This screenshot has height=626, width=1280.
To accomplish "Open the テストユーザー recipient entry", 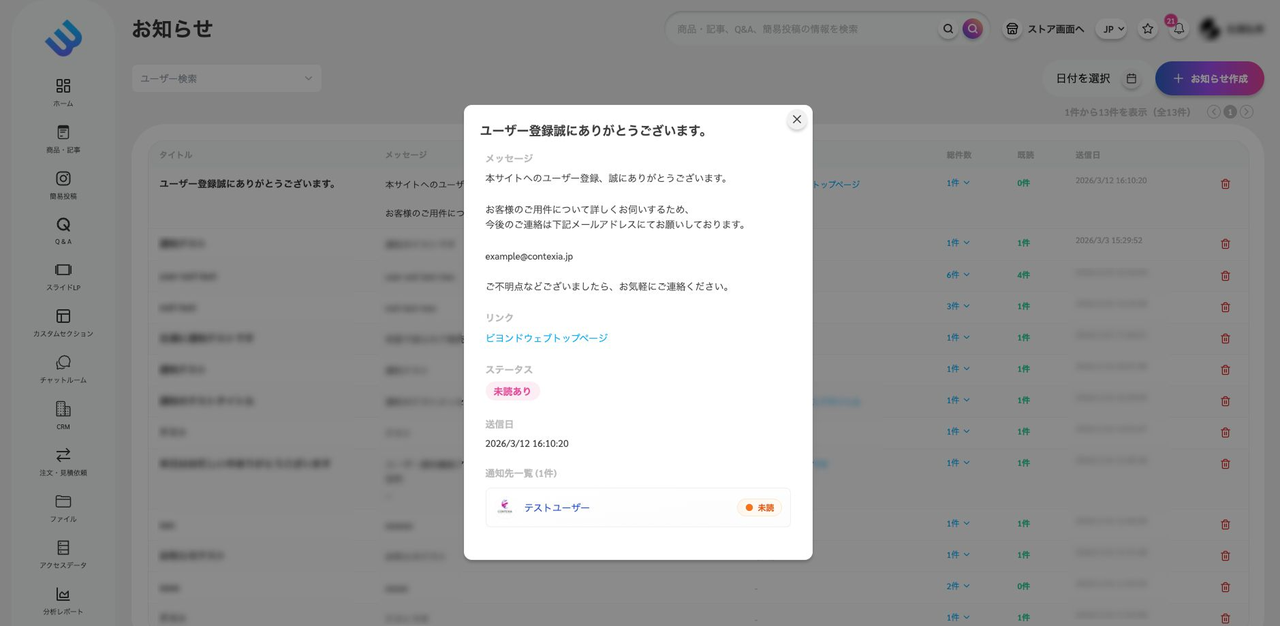I will (557, 508).
